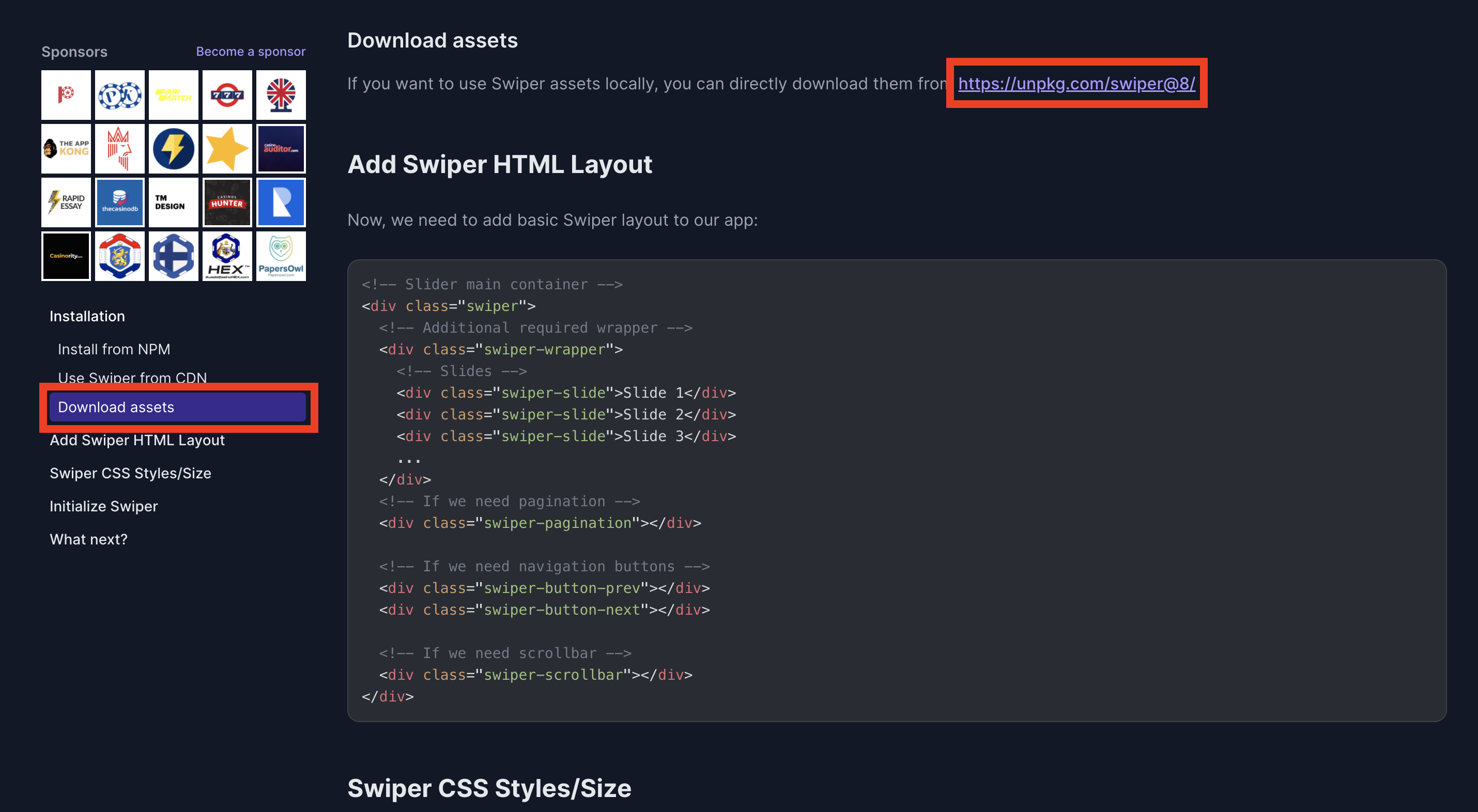Screen dimensions: 1478x812
Task: Click the Parimatch sponsor logo
Action: tap(173, 95)
